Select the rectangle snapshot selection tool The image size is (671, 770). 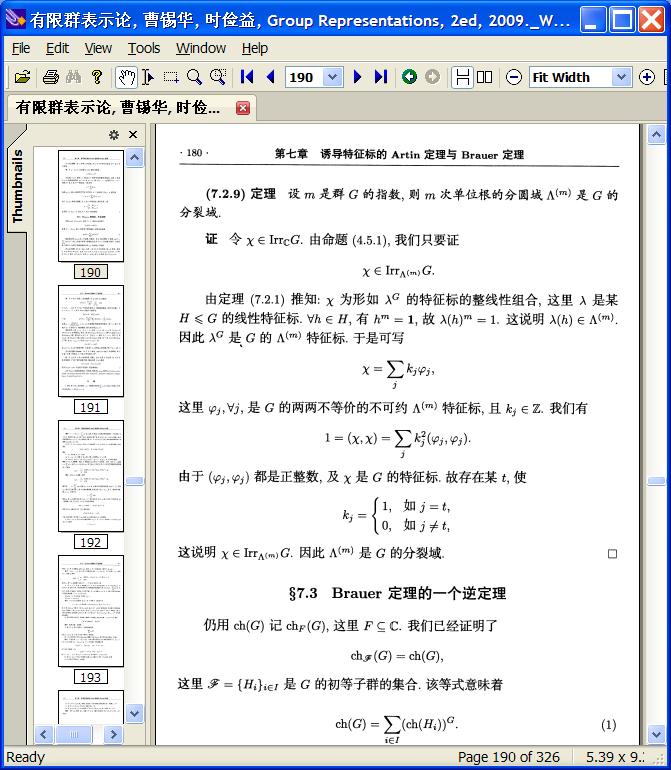[171, 77]
